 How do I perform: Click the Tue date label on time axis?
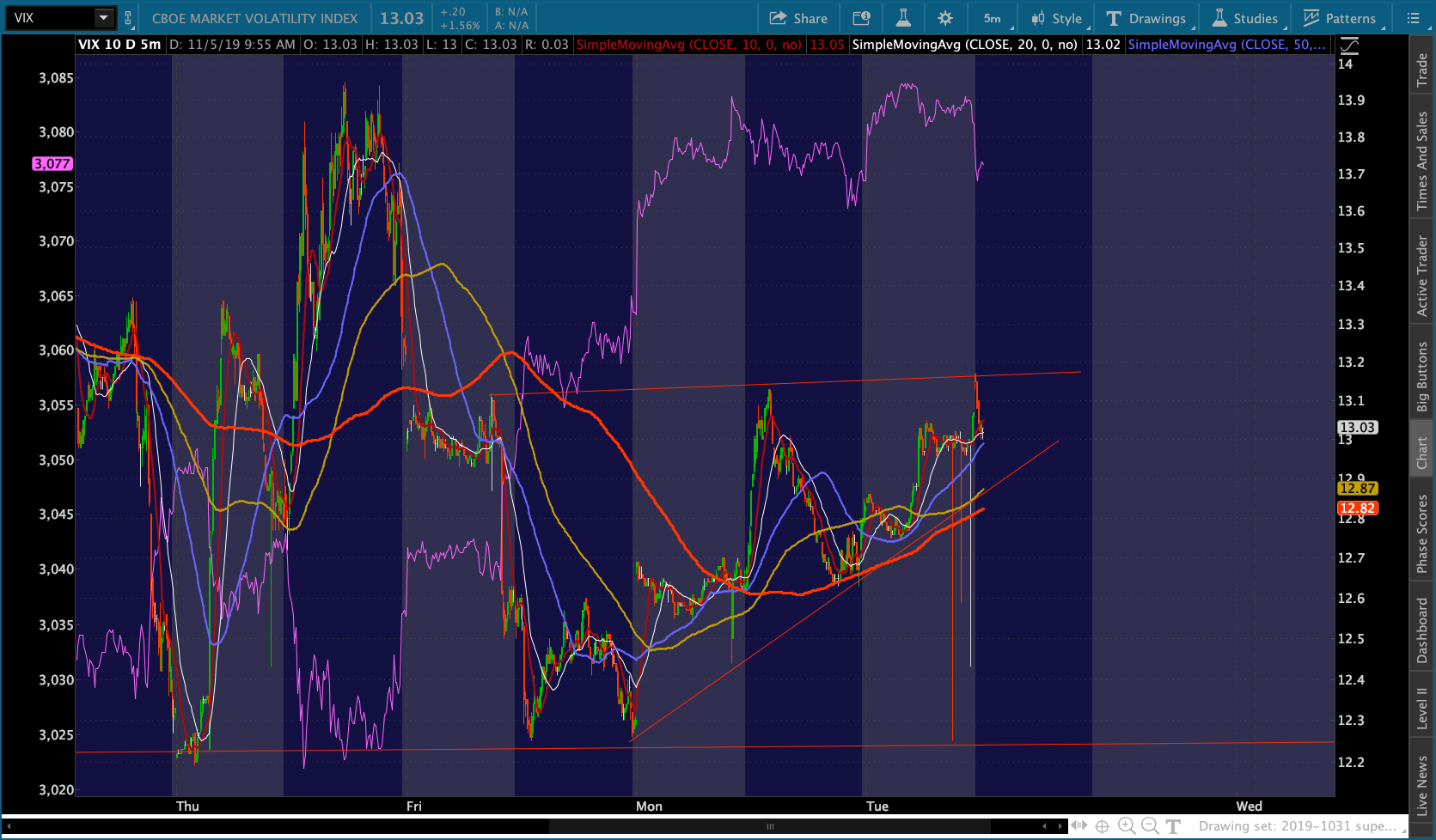(877, 806)
